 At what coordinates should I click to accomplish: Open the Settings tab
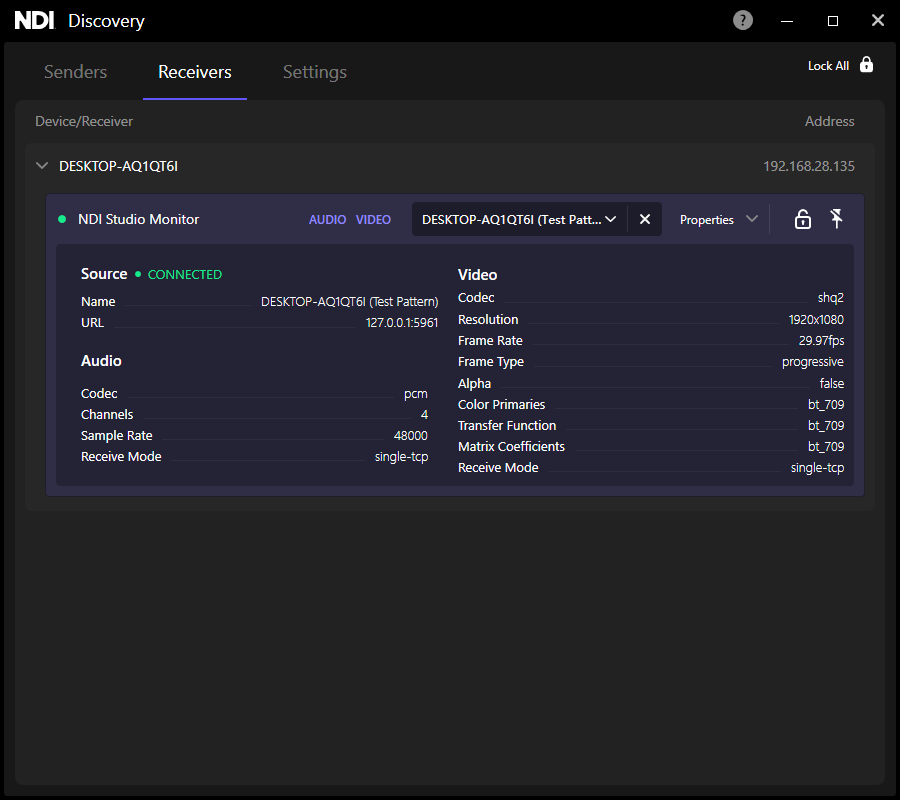(315, 72)
